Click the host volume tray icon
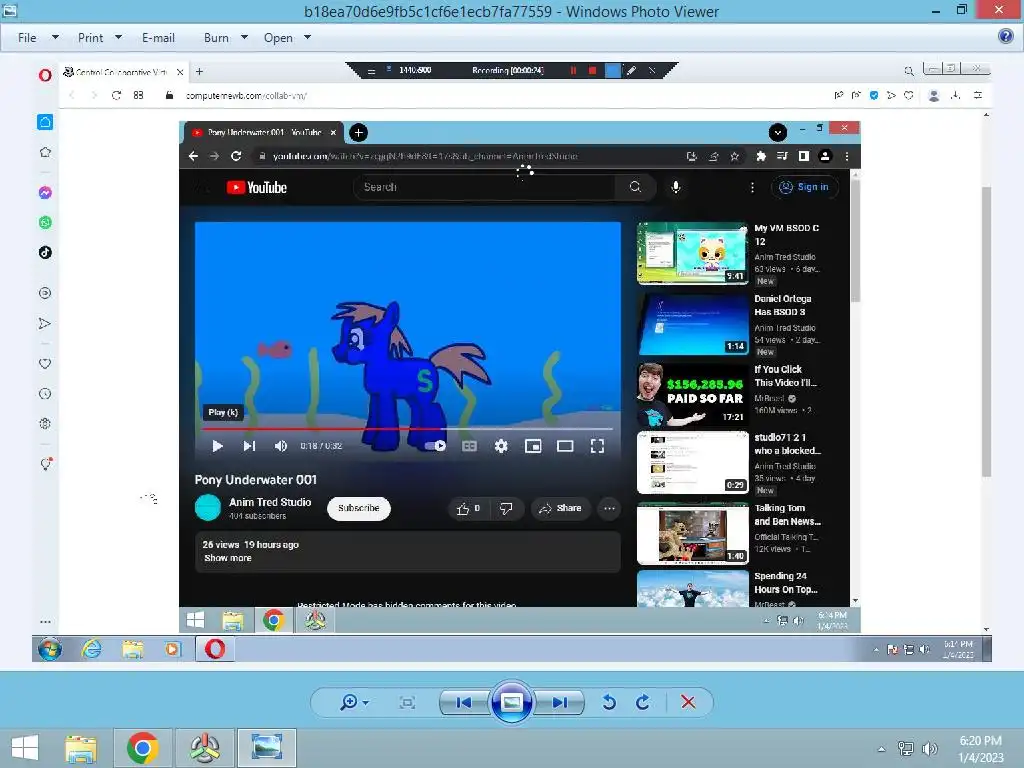 point(929,749)
